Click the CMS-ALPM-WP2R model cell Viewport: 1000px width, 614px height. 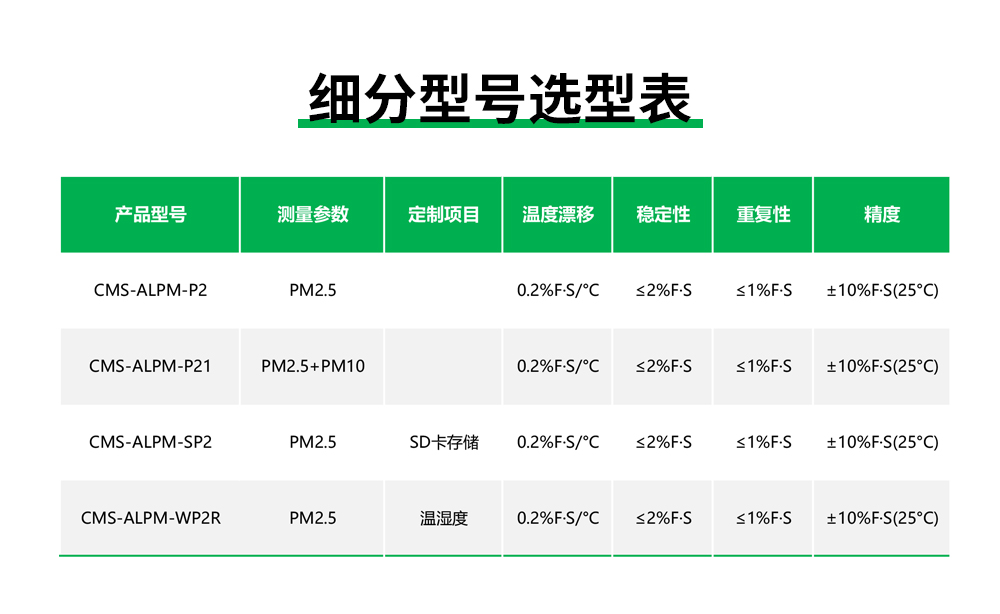coord(151,518)
